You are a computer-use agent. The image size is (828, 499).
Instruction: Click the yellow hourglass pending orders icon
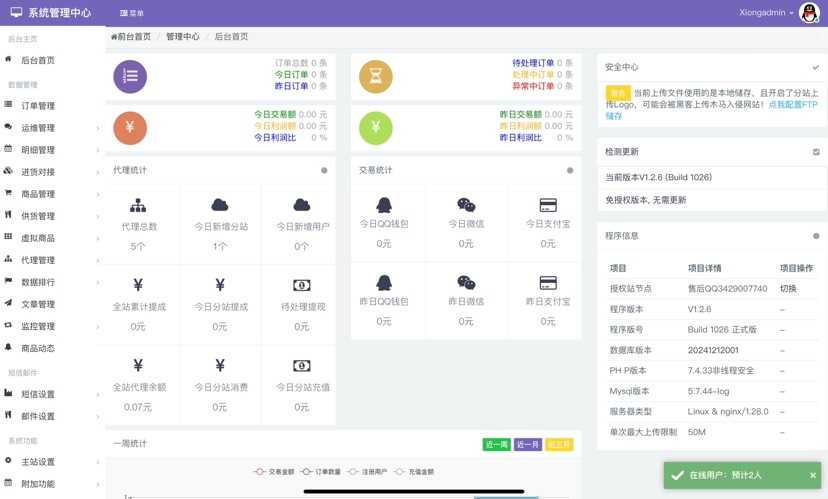click(376, 76)
